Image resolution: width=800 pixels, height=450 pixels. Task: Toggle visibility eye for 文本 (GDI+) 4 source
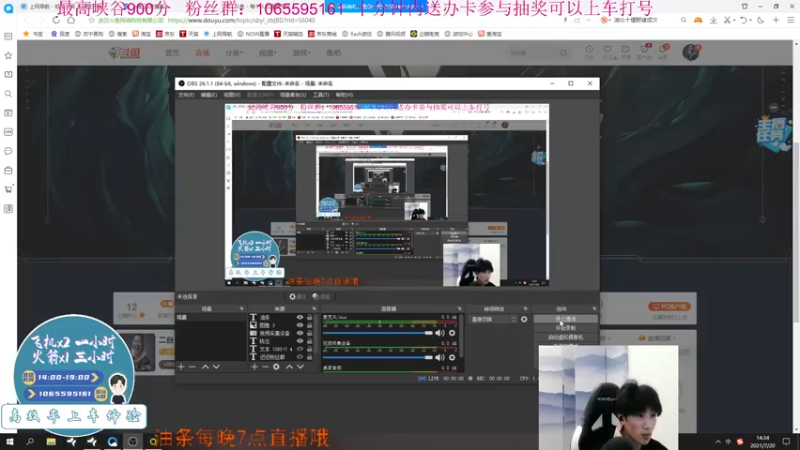[300, 349]
